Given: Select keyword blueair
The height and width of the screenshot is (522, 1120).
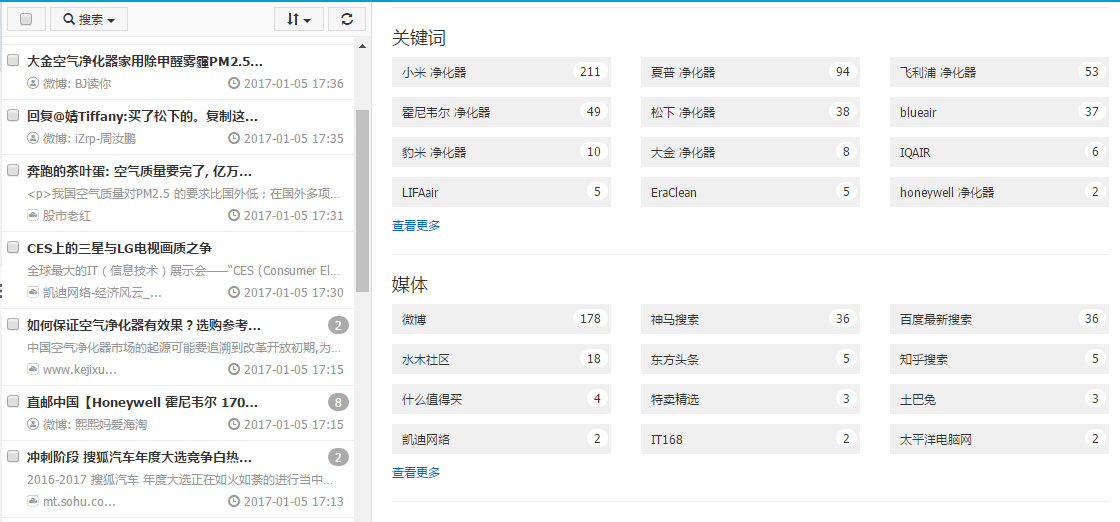Looking at the screenshot, I should (x=999, y=112).
